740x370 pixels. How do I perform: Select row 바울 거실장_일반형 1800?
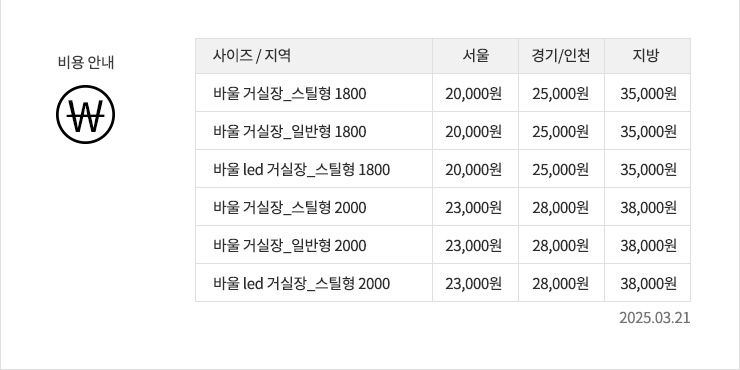coord(443,131)
